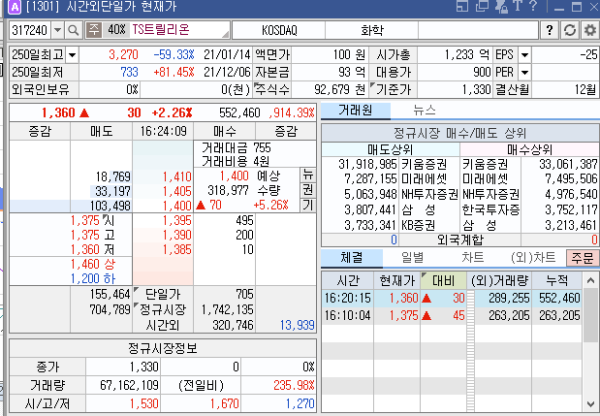
Task: Click the current price 1,360
Action: pyautogui.click(x=58, y=113)
